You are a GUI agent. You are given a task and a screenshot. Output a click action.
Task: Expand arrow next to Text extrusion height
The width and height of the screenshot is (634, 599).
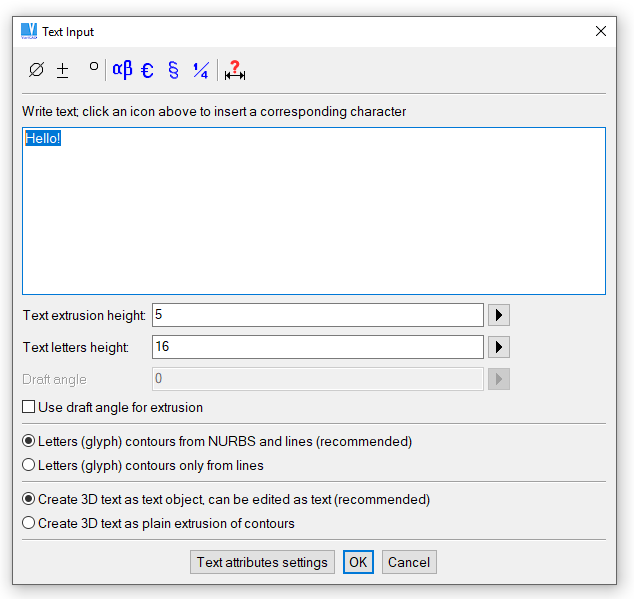499,316
